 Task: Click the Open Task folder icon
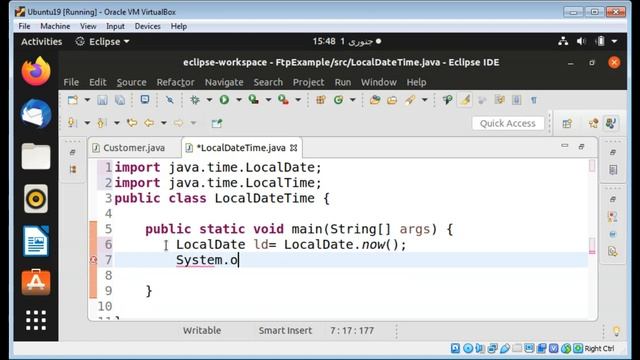click(392, 100)
